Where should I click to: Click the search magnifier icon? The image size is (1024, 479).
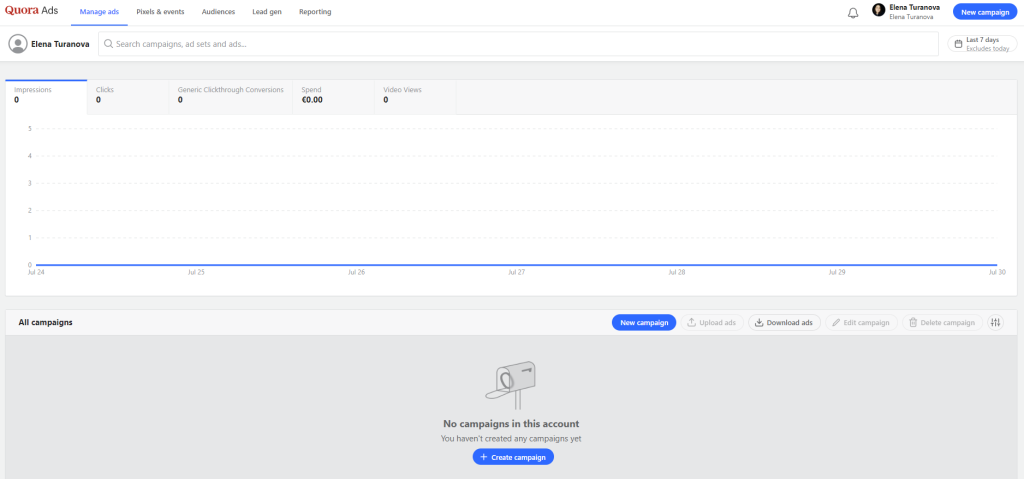pyautogui.click(x=108, y=44)
